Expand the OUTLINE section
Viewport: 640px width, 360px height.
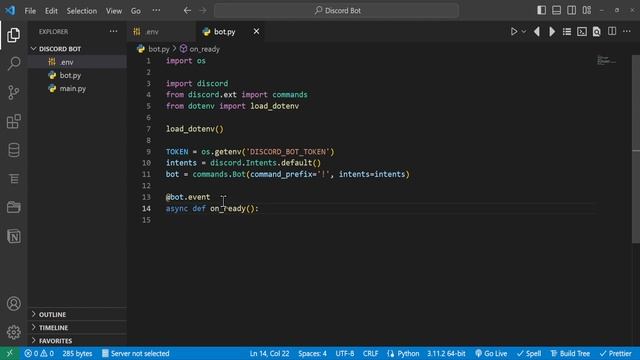78,314
